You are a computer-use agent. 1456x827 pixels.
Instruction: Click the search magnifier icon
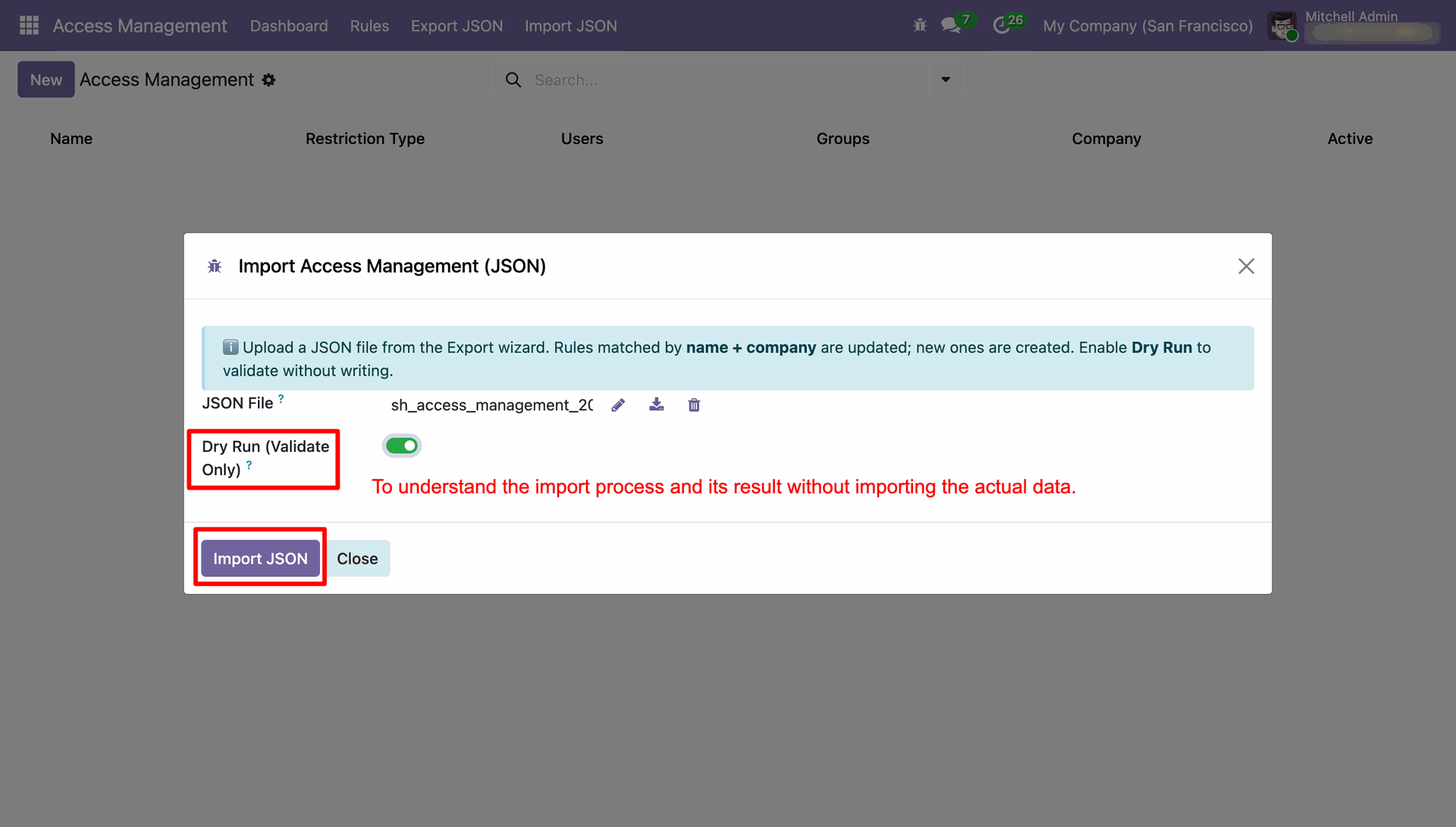click(x=513, y=80)
